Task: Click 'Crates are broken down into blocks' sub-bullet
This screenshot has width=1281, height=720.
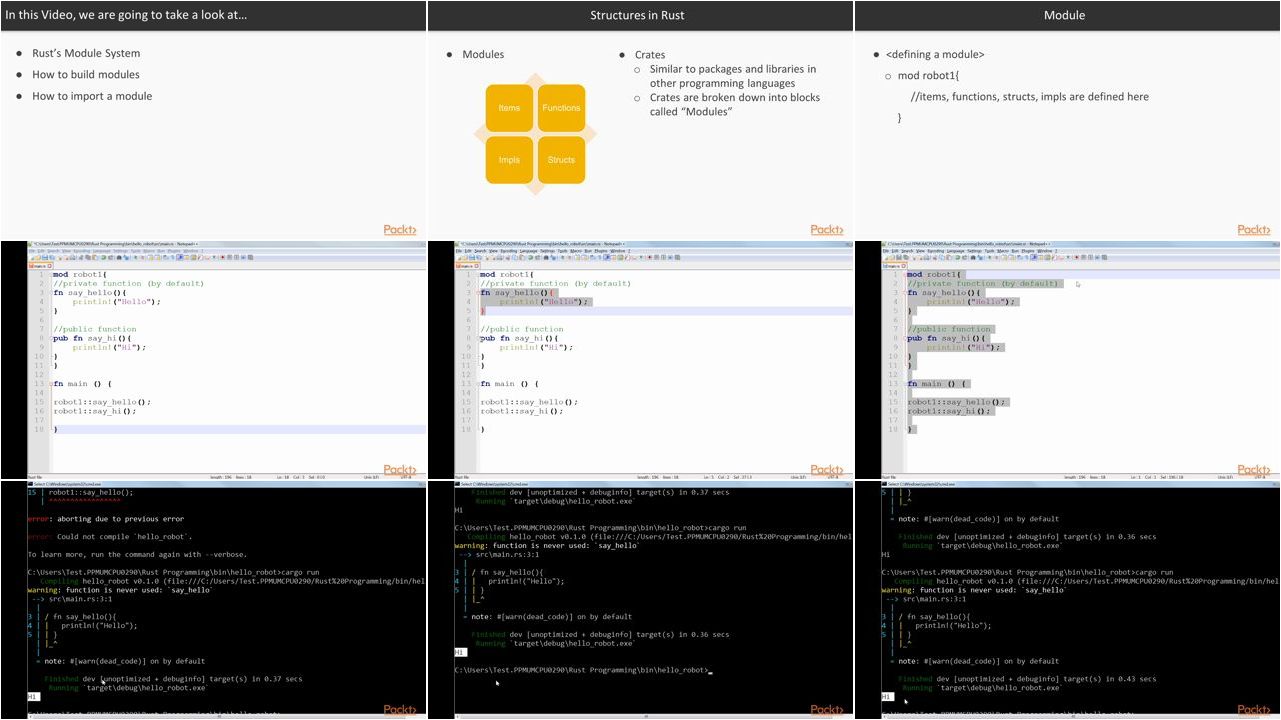Action: point(735,104)
